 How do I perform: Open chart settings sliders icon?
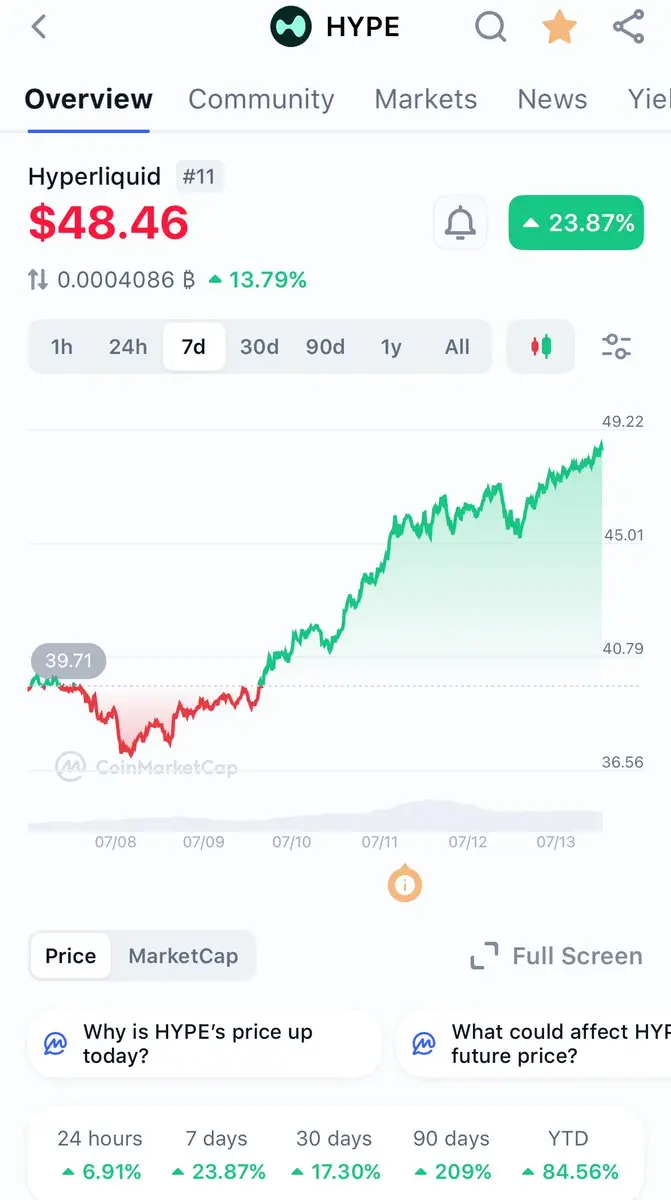(x=616, y=347)
